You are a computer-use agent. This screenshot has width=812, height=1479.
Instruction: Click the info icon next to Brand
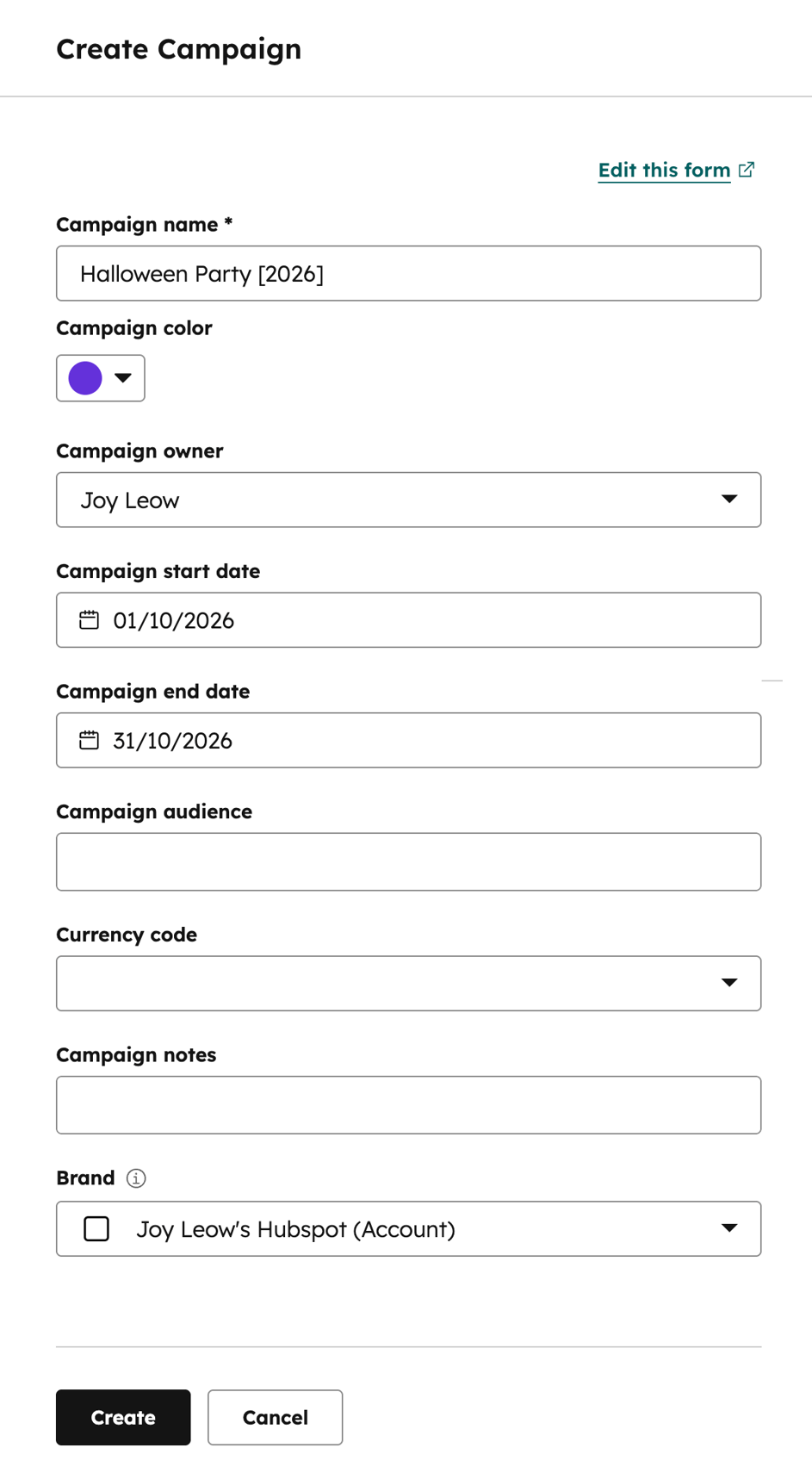(136, 1178)
